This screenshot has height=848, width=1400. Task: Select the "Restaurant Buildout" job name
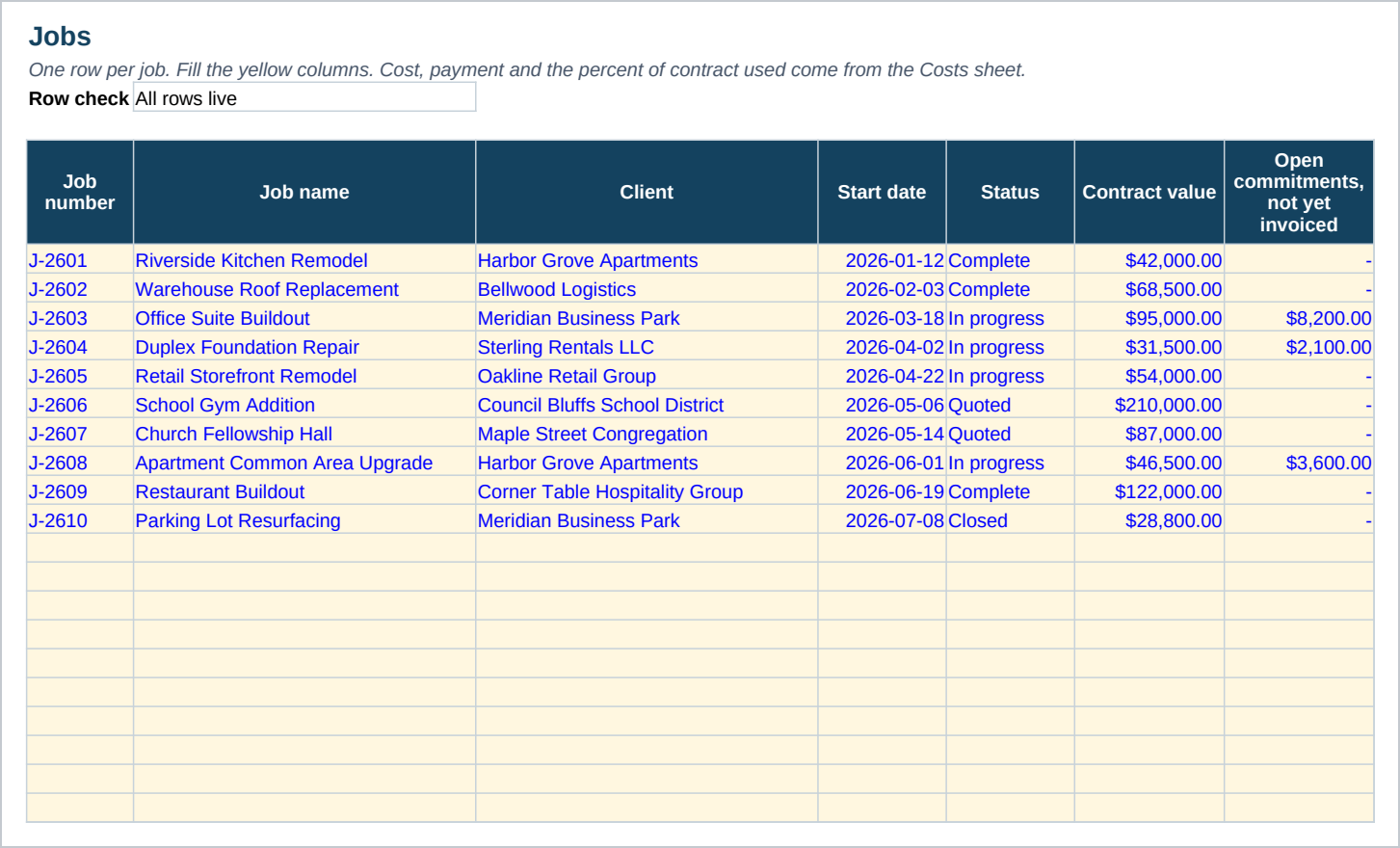[304, 491]
